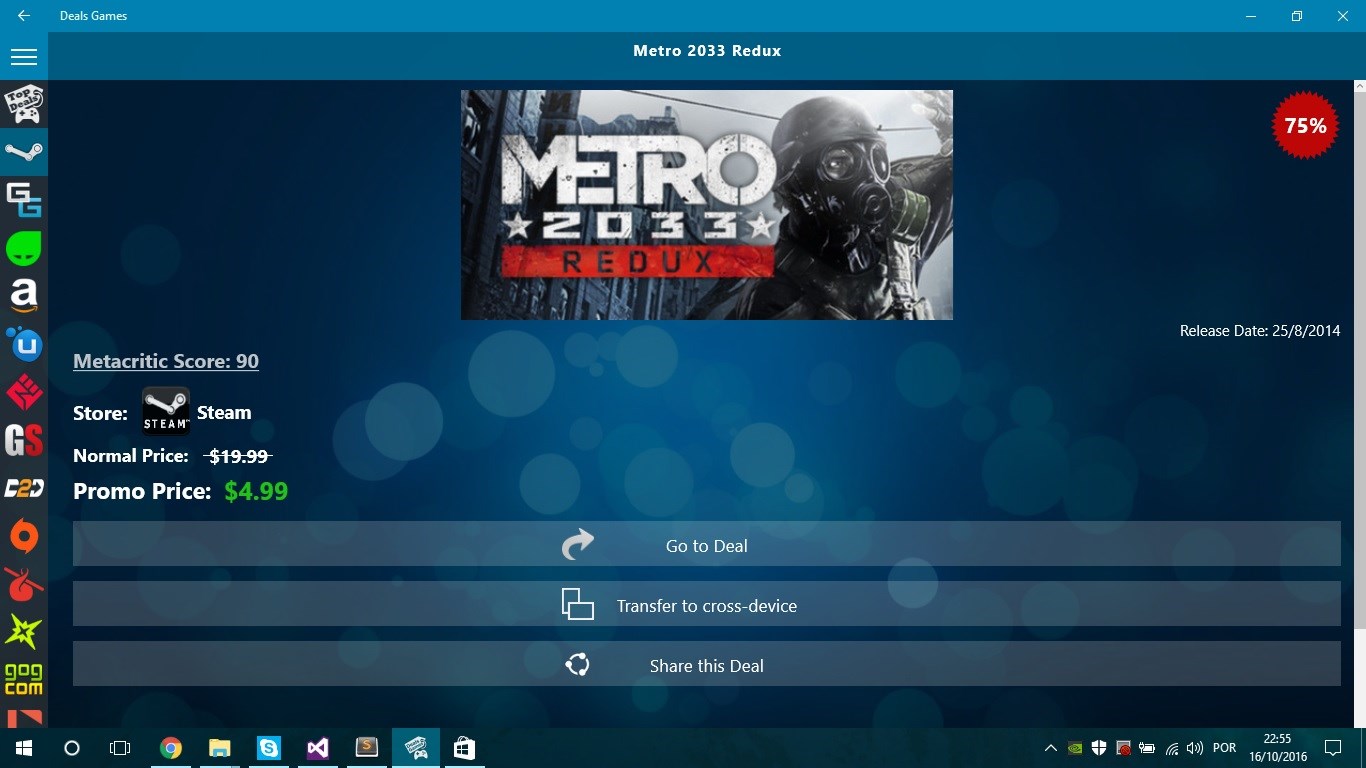Click the Metro 2033 Redux banner image
This screenshot has height=768, width=1366.
pos(707,205)
